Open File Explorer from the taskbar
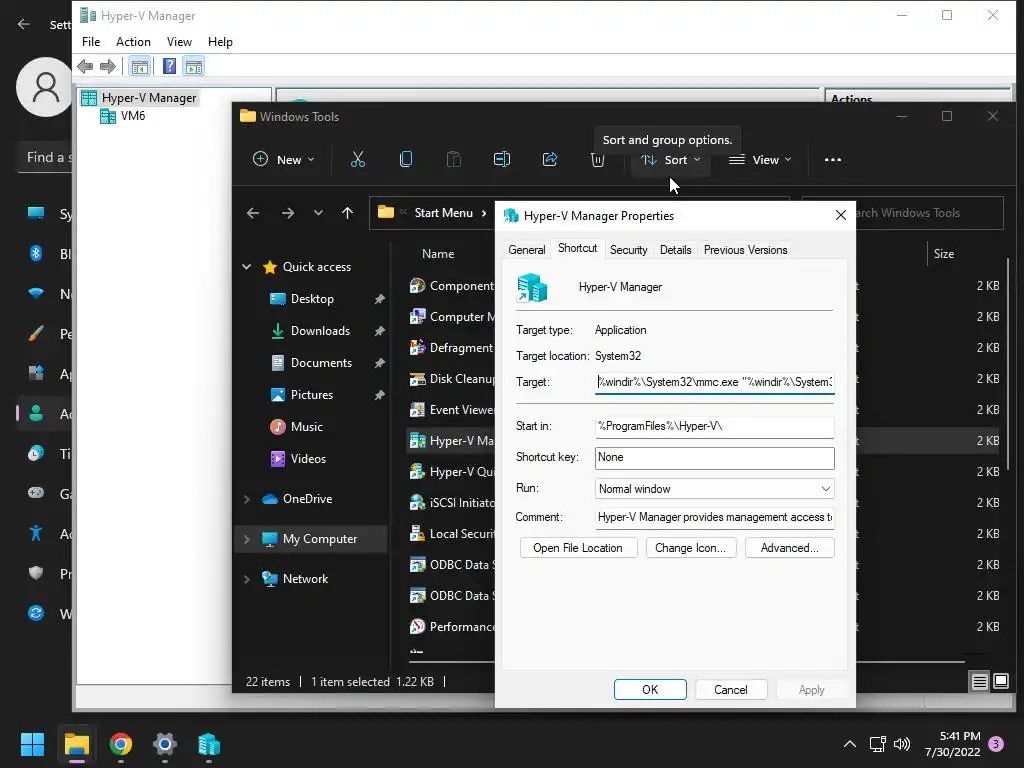 (76, 744)
